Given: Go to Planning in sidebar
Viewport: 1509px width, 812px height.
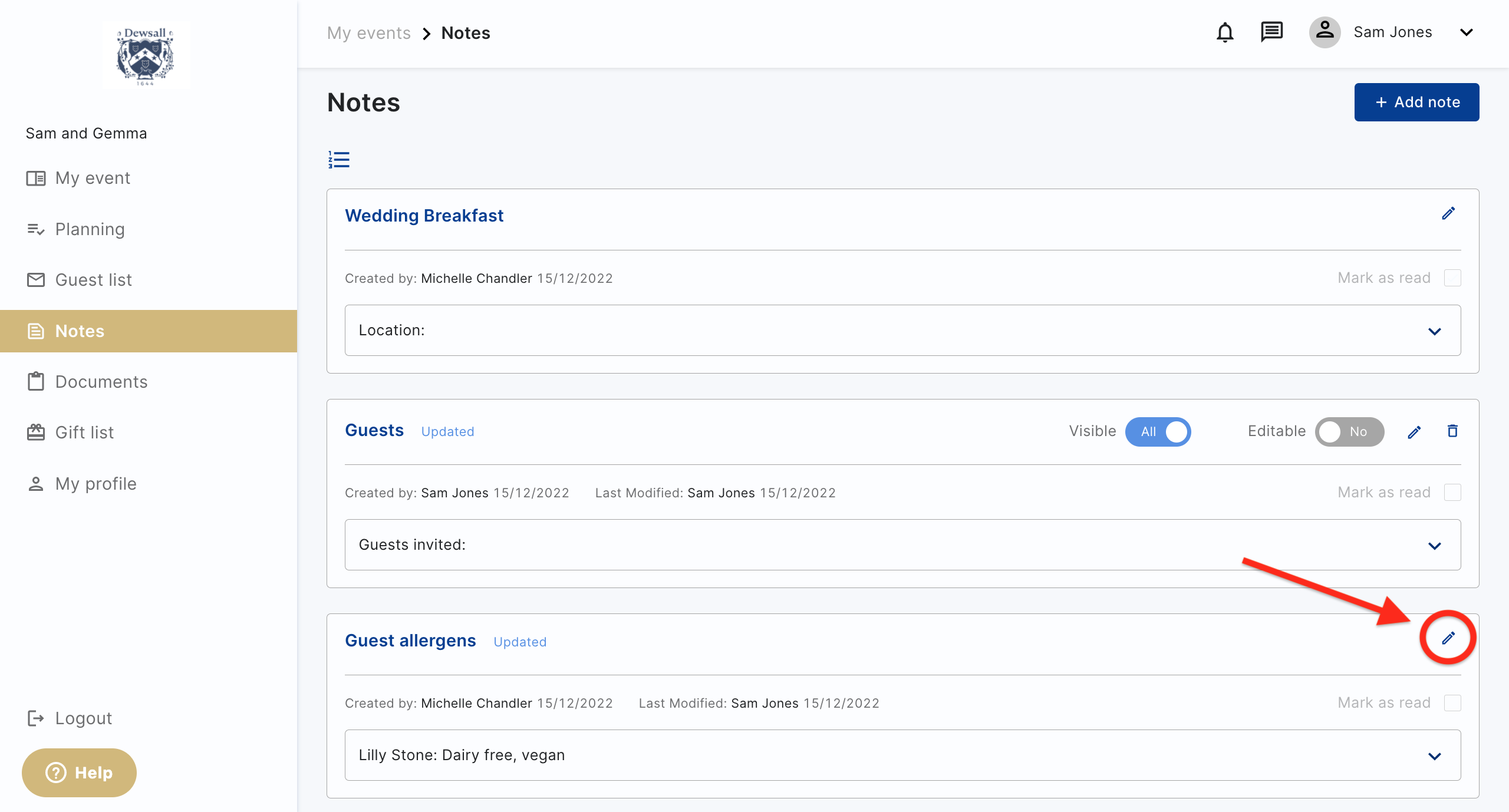Looking at the screenshot, I should [149, 229].
